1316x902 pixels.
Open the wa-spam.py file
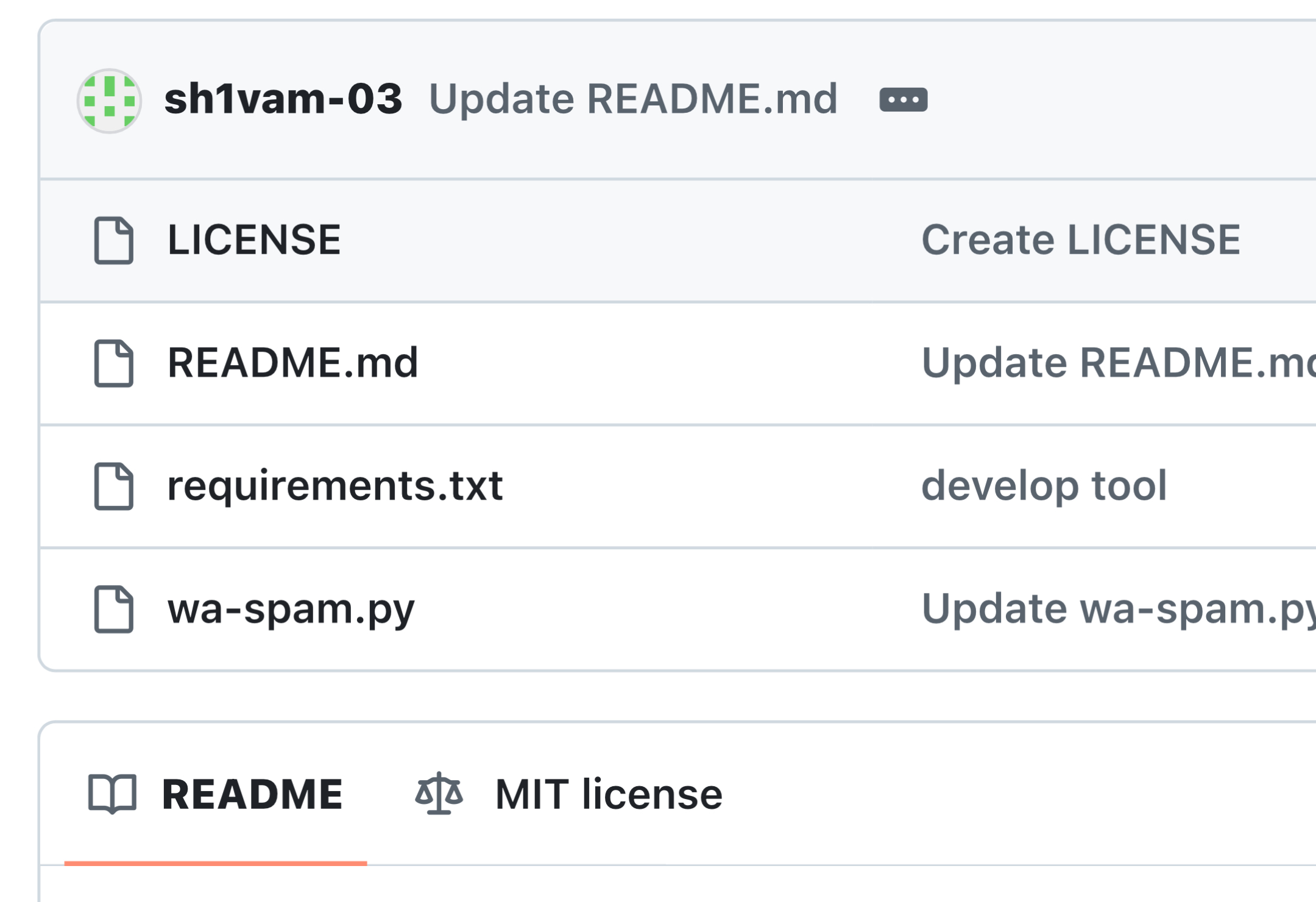coord(291,609)
